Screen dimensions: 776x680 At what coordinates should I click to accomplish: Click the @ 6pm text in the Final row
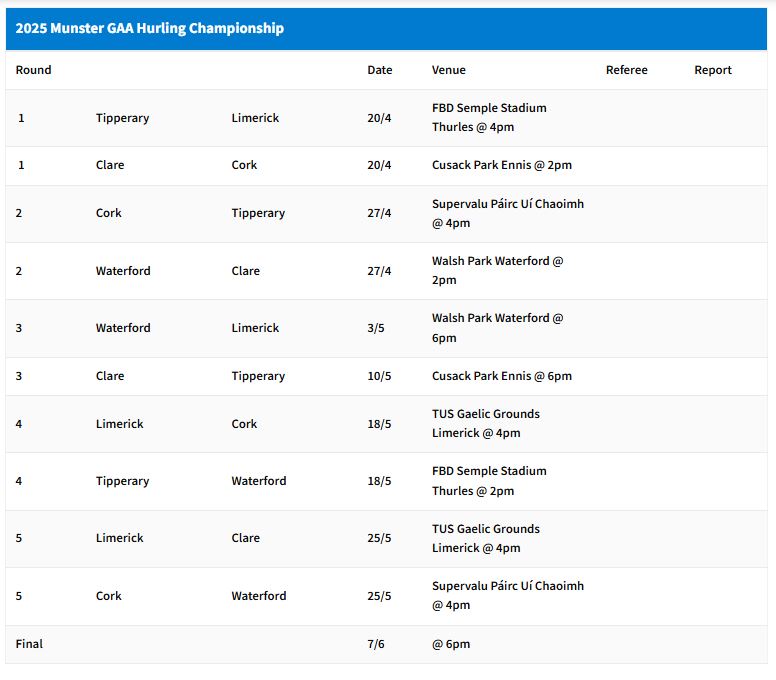(451, 644)
